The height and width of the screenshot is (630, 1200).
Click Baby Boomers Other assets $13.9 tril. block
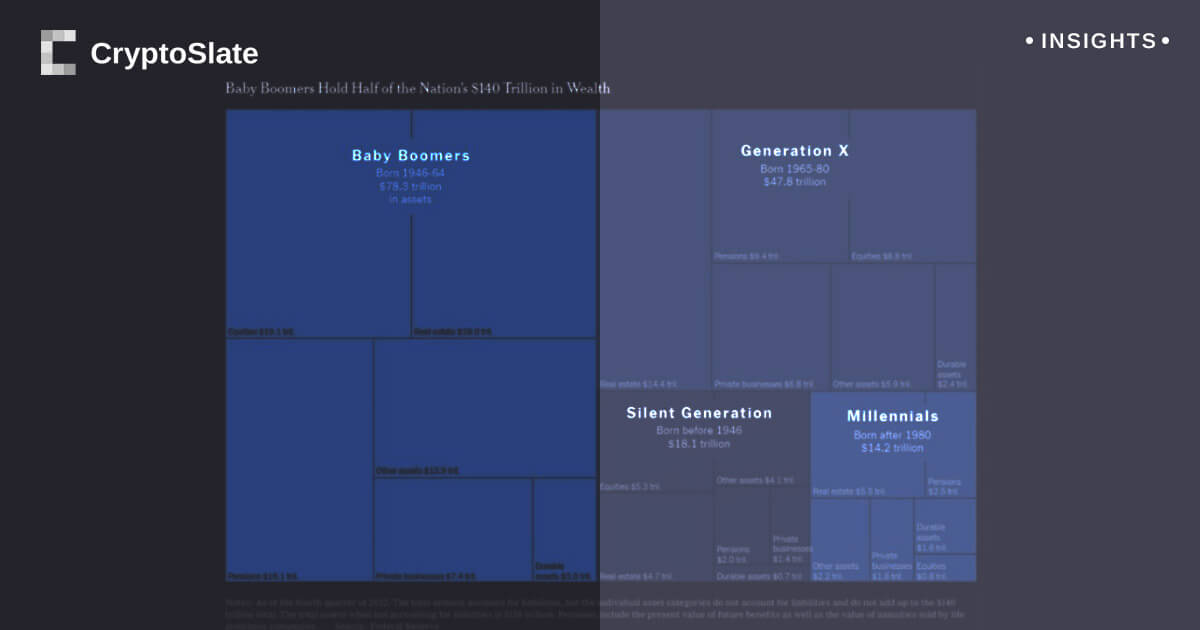pos(484,408)
